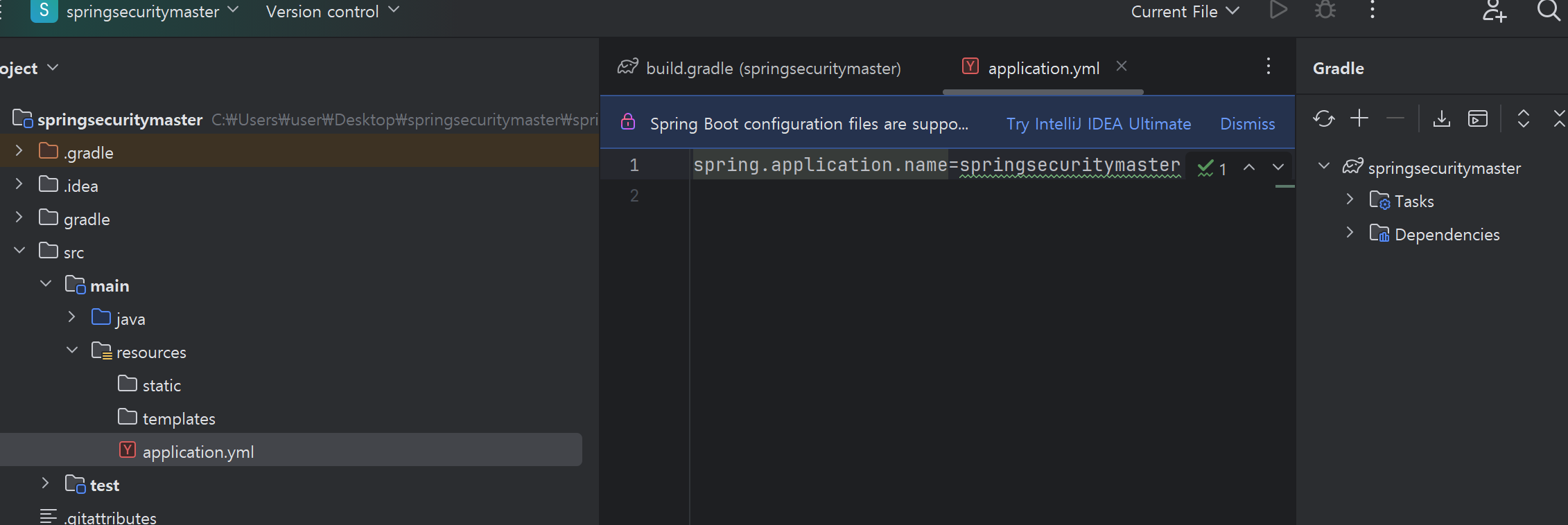This screenshot has height=525, width=1568.
Task: Go to next highlighted problem arrow
Action: [1278, 167]
